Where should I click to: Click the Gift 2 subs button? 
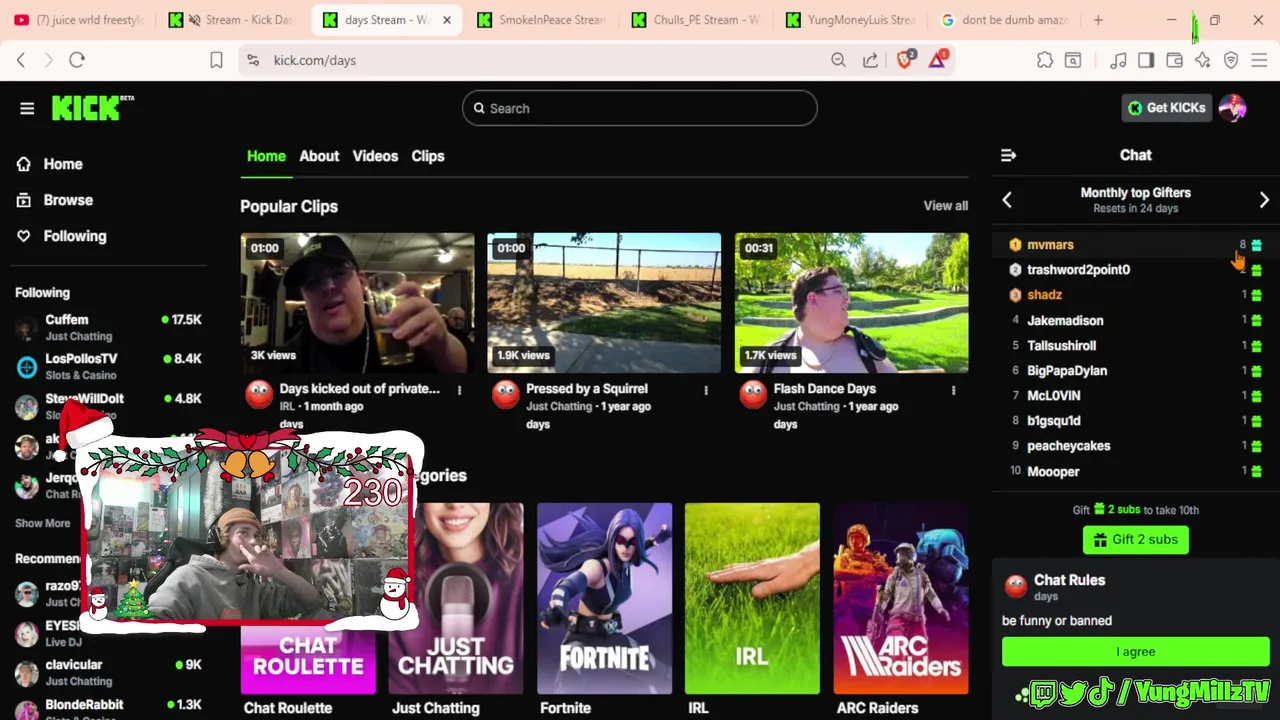click(x=1136, y=539)
